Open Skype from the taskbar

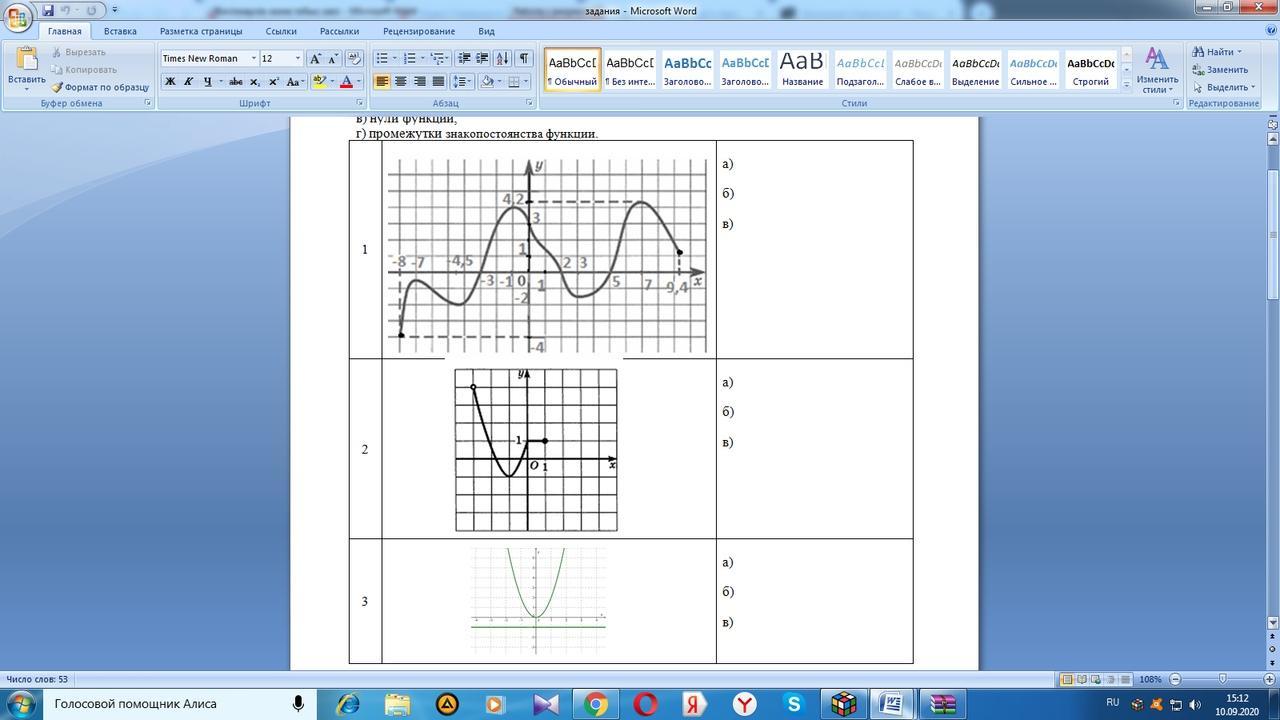pyautogui.click(x=794, y=704)
